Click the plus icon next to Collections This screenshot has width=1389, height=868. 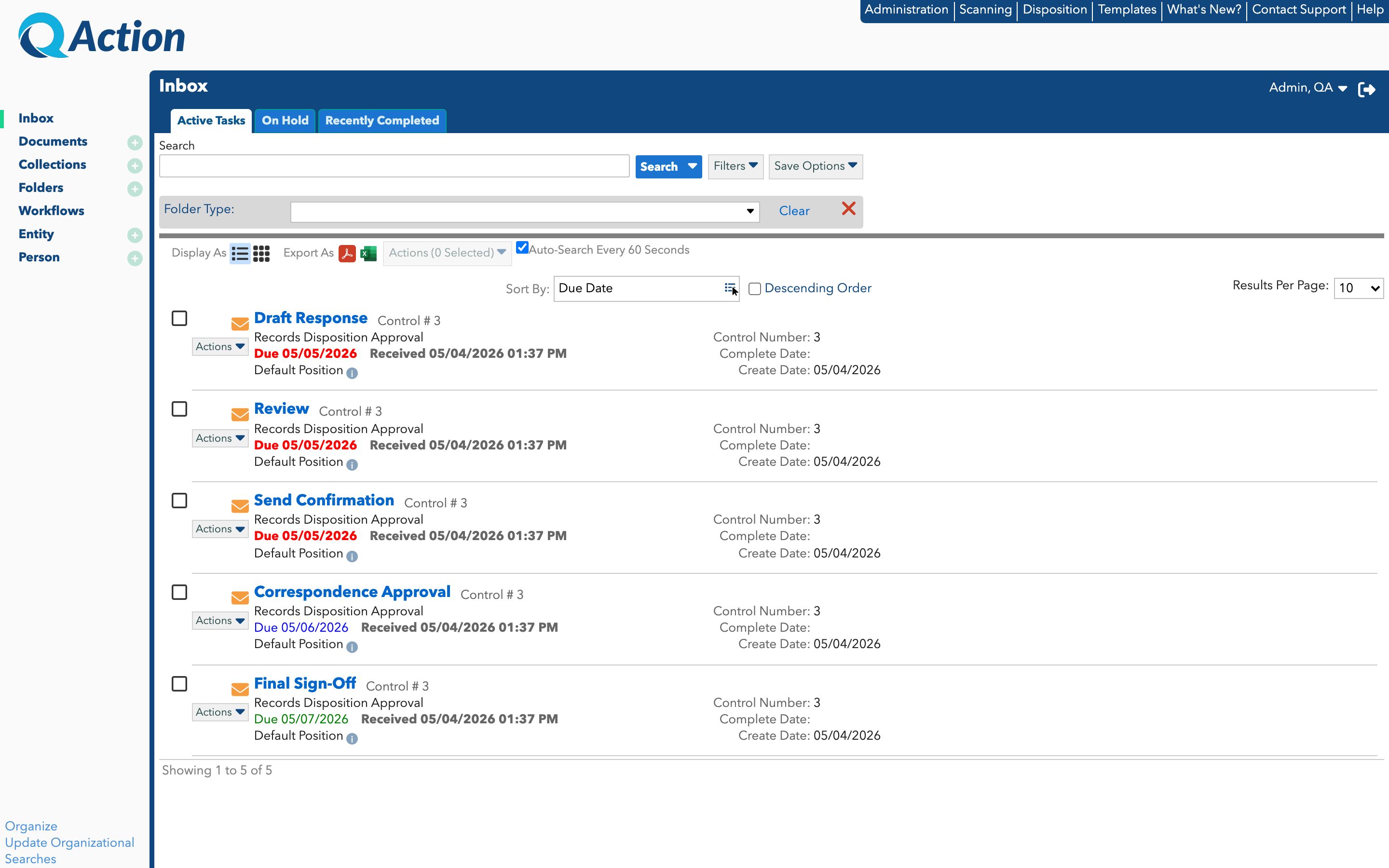coord(135,165)
